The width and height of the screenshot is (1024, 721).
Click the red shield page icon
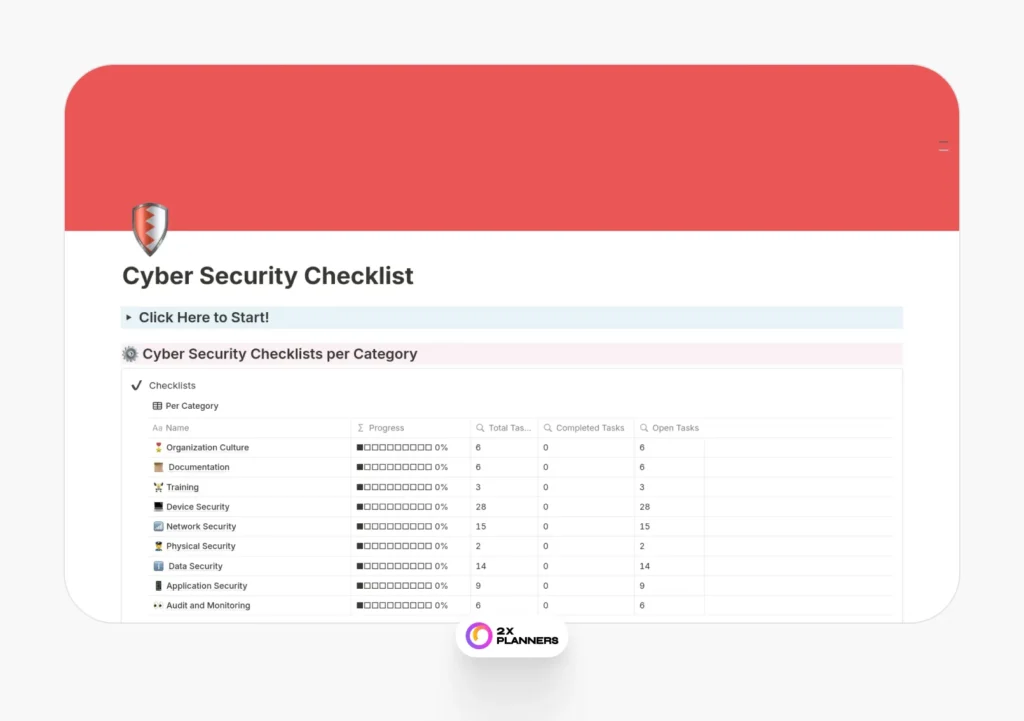tap(150, 228)
